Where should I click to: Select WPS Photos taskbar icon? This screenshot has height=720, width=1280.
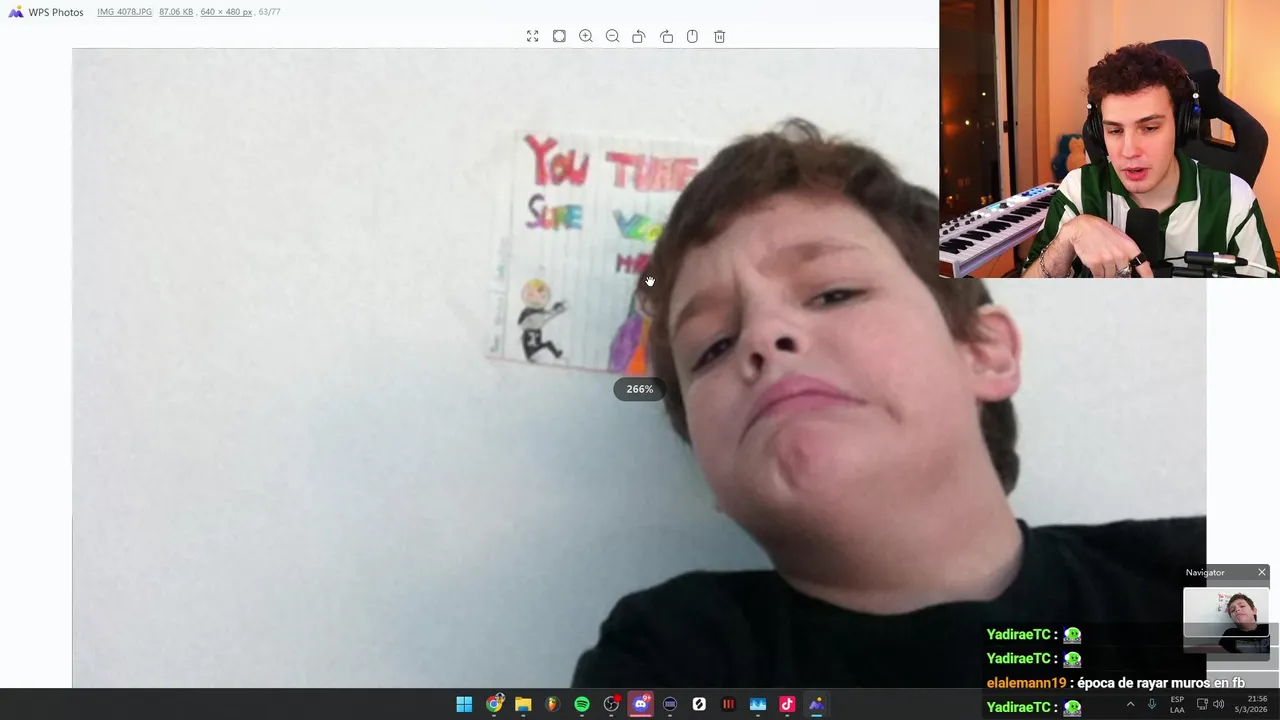816,704
